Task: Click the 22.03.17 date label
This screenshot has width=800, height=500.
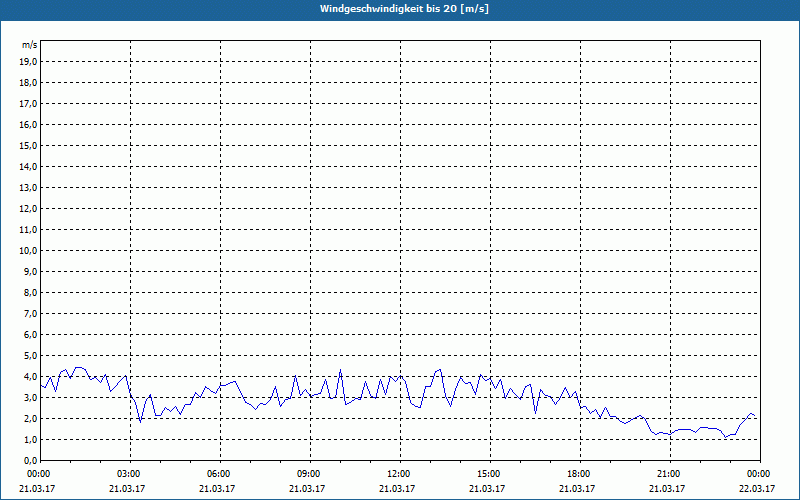Action: [757, 489]
